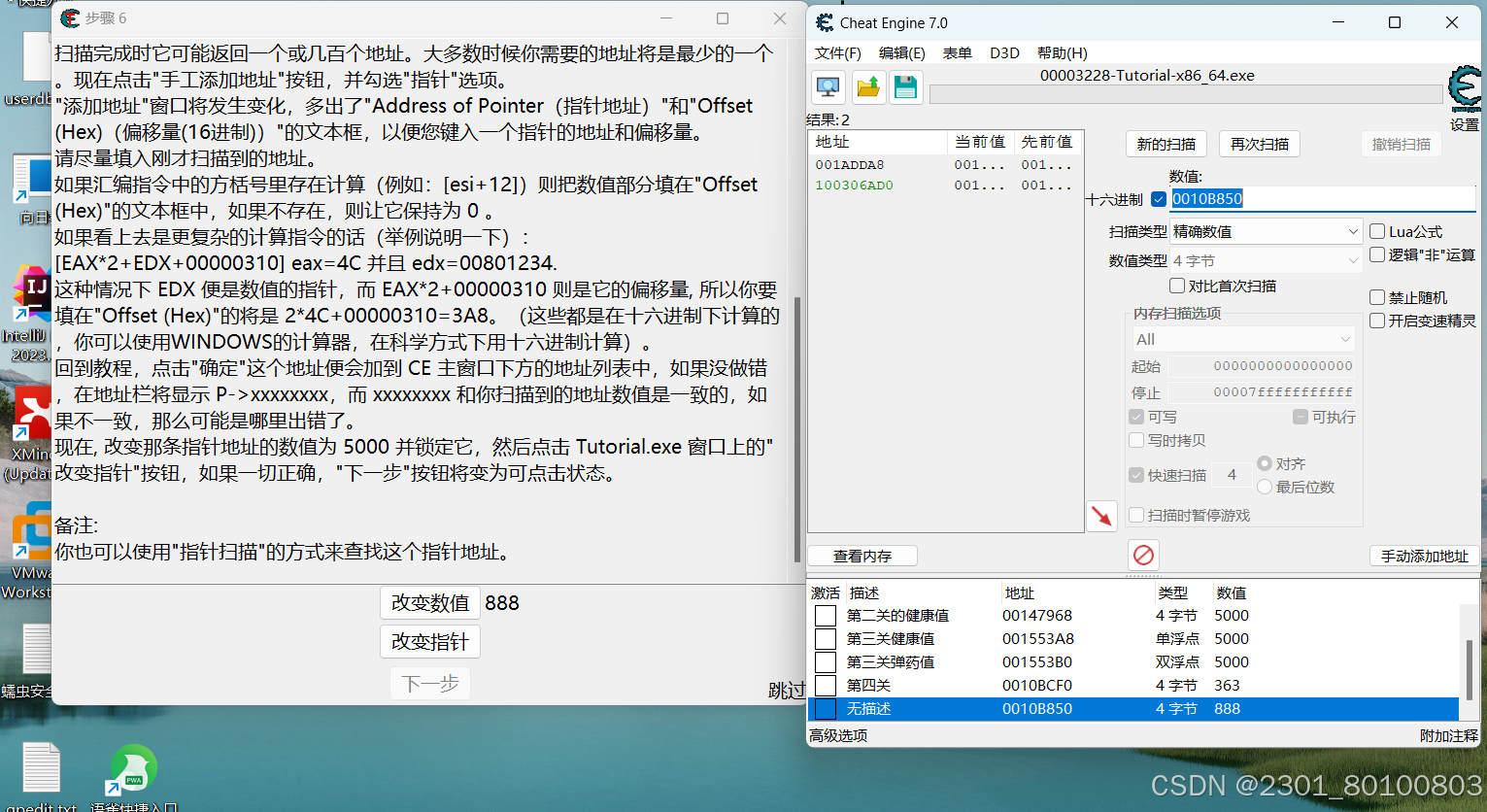1487x812 pixels.
Task: Select found address 001ADDA8
Action: [x=944, y=165]
